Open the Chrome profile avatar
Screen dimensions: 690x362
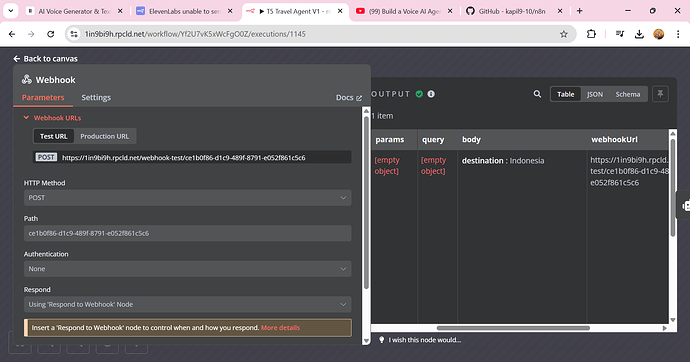[659, 34]
